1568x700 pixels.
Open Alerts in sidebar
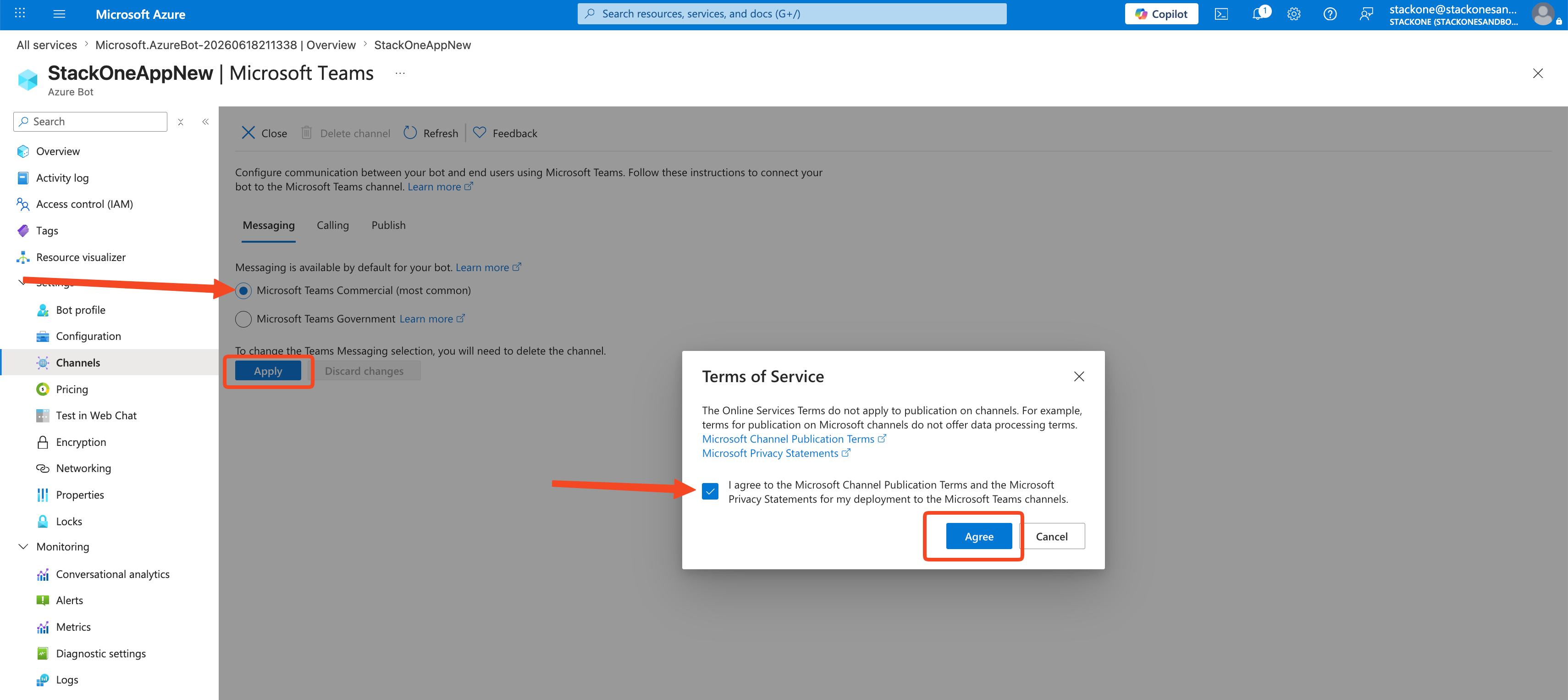point(69,601)
